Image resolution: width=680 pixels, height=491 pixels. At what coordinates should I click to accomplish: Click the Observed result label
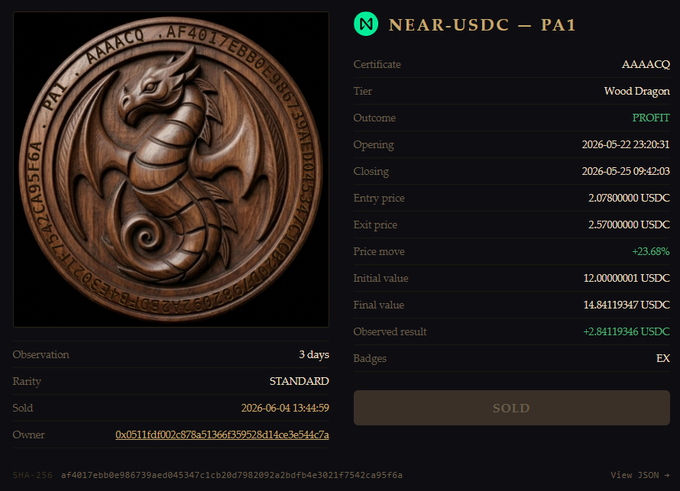coord(390,332)
